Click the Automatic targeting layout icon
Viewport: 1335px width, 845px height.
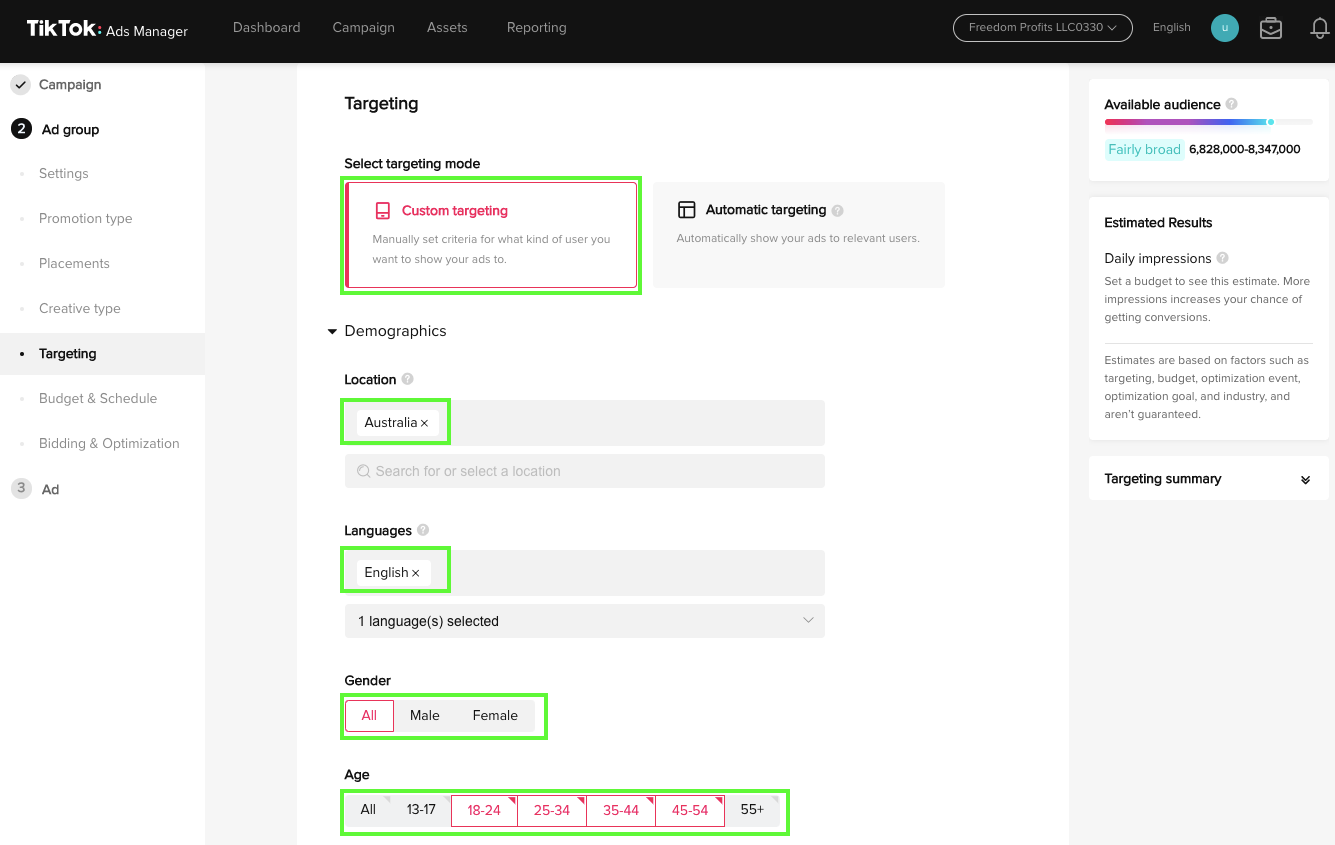686,210
